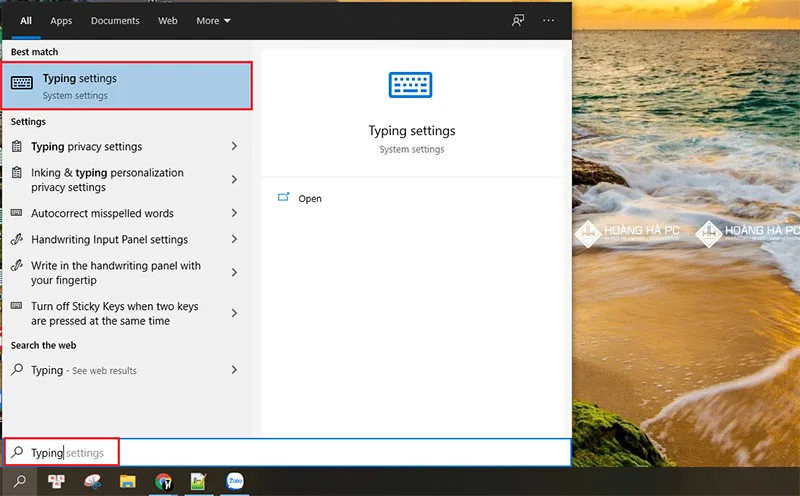Click keyboard icon beside Autocorrect misspelled words
Image resolution: width=800 pixels, height=496 pixels.
[16, 212]
